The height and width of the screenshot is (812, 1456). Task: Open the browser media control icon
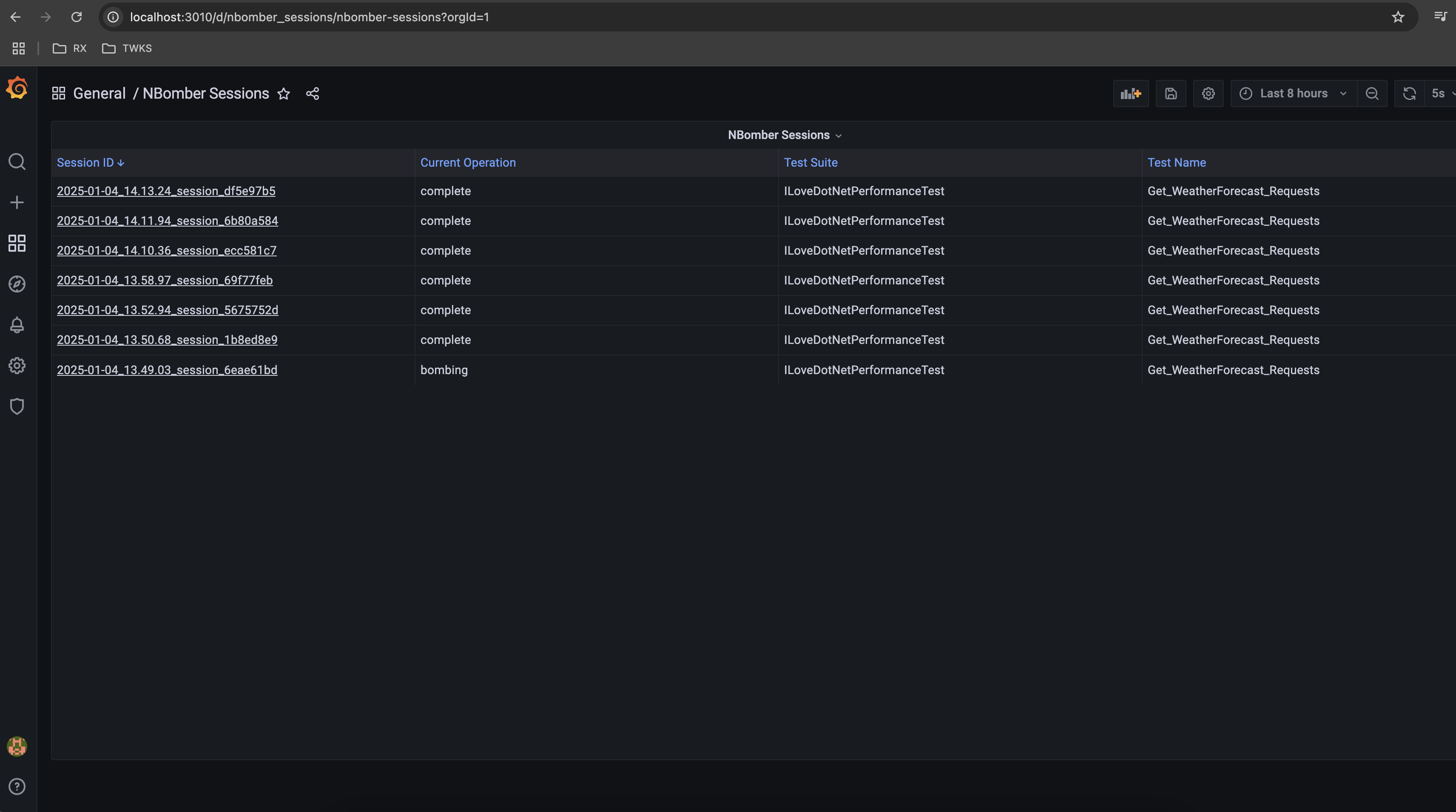point(1441,17)
